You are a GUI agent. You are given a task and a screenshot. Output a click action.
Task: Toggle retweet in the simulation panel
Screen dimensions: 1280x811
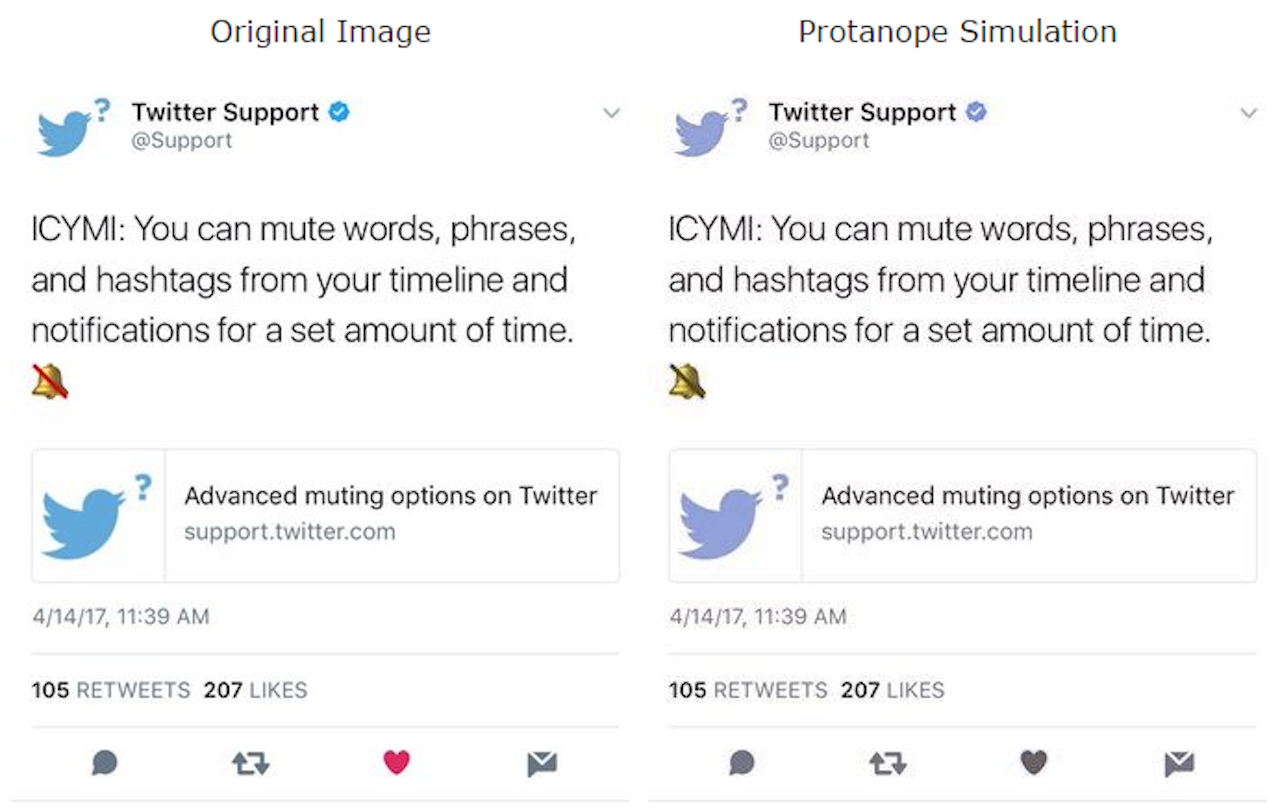coord(887,762)
